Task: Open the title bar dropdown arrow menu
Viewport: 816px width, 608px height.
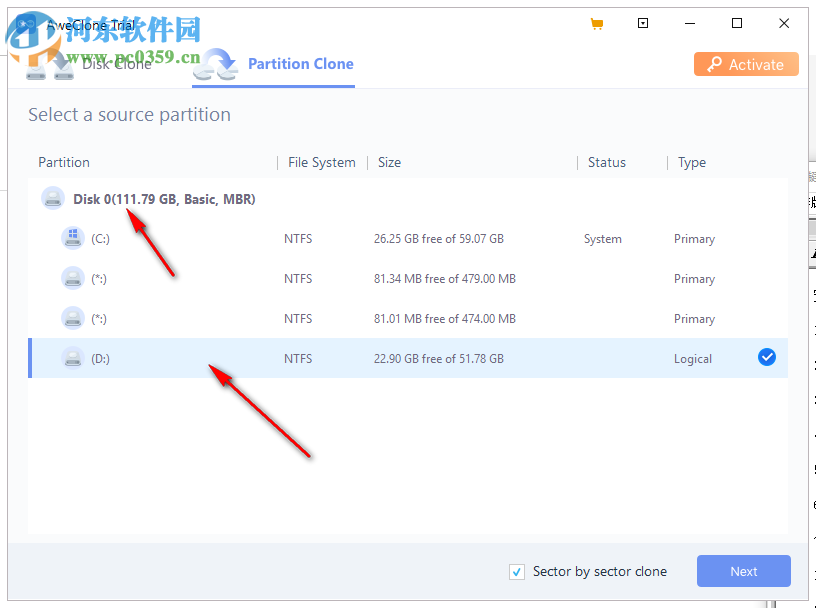Action: (x=643, y=23)
